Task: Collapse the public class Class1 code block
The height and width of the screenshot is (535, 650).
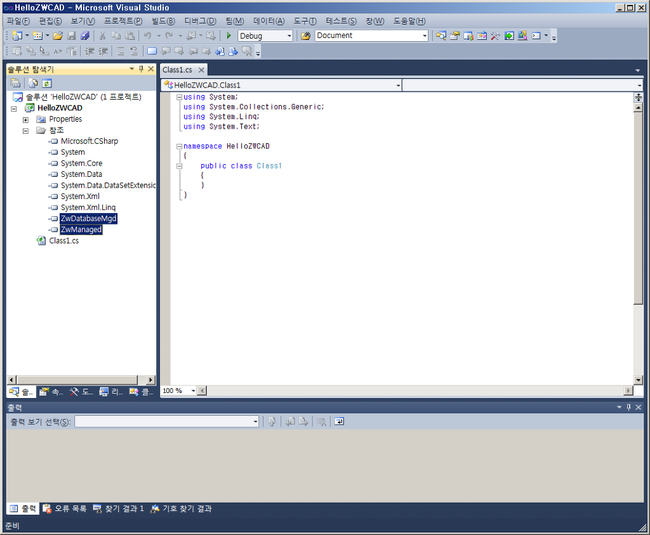Action: 179,166
